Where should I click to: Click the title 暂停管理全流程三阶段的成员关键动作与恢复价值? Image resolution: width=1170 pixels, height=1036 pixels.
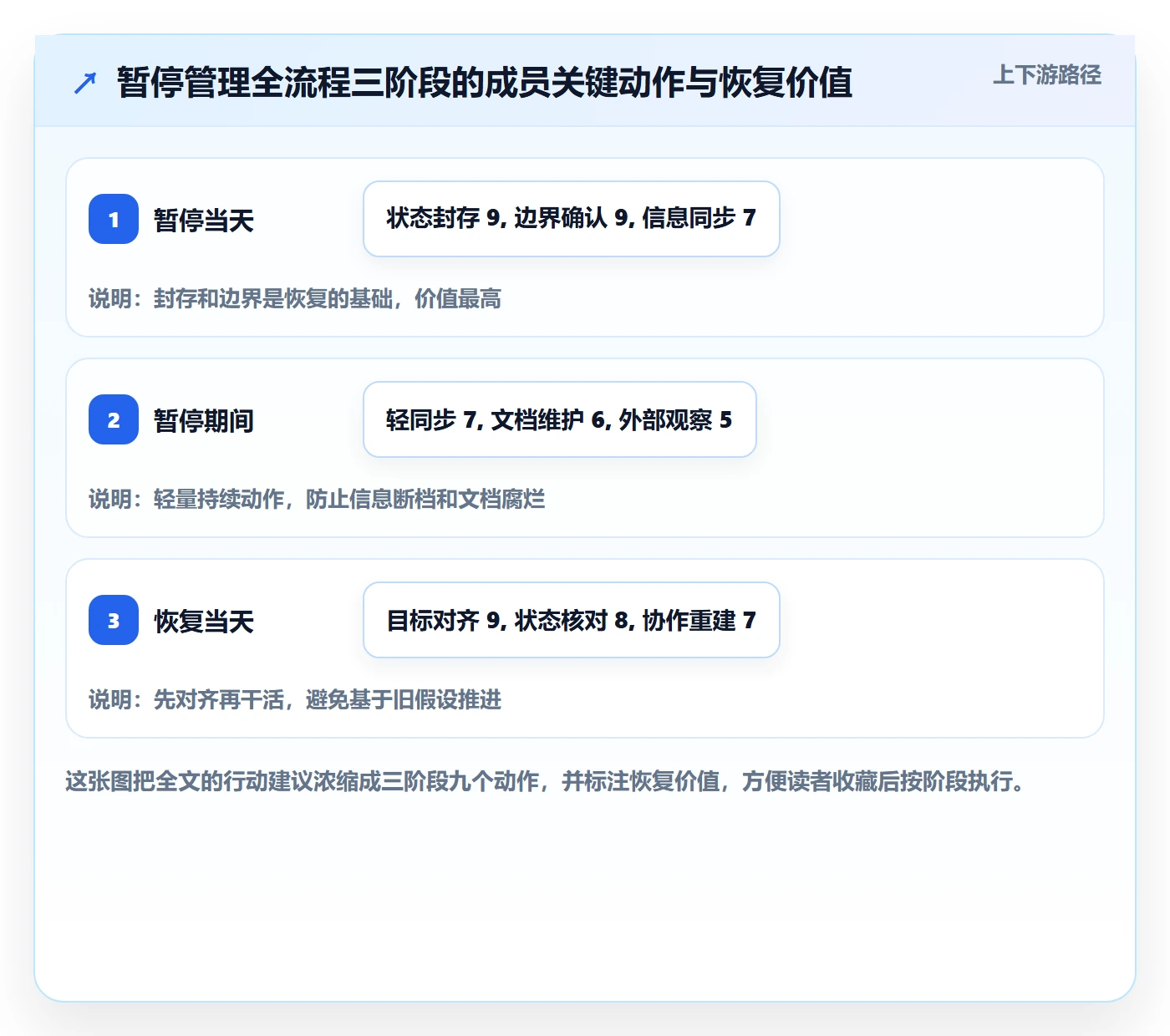pos(485,83)
